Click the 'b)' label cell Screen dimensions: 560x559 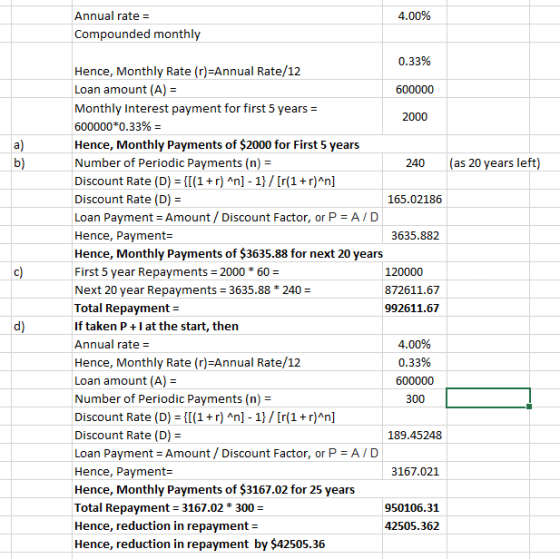click(42, 163)
